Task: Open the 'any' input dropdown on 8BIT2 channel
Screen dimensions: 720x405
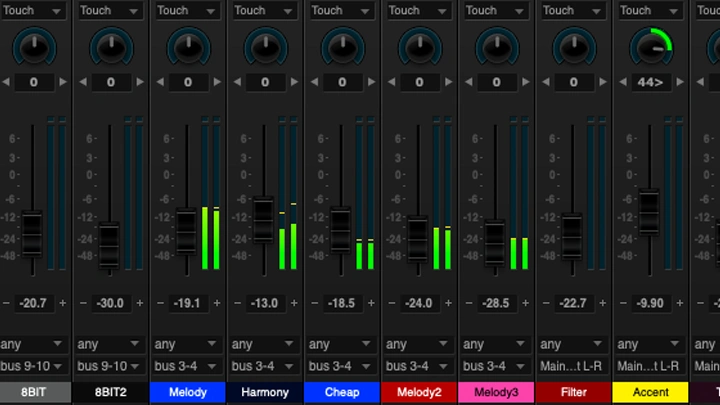Action: [x=109, y=344]
